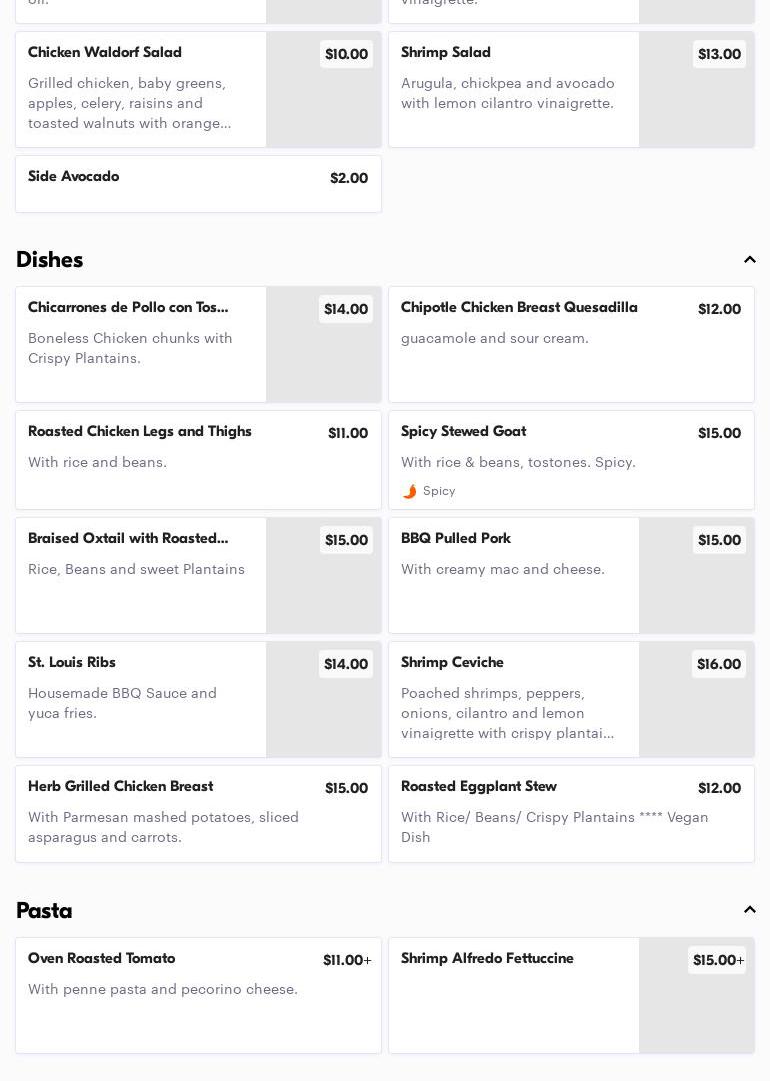
Task: Choose Herb Grilled Chicken Breast
Action: (198, 814)
